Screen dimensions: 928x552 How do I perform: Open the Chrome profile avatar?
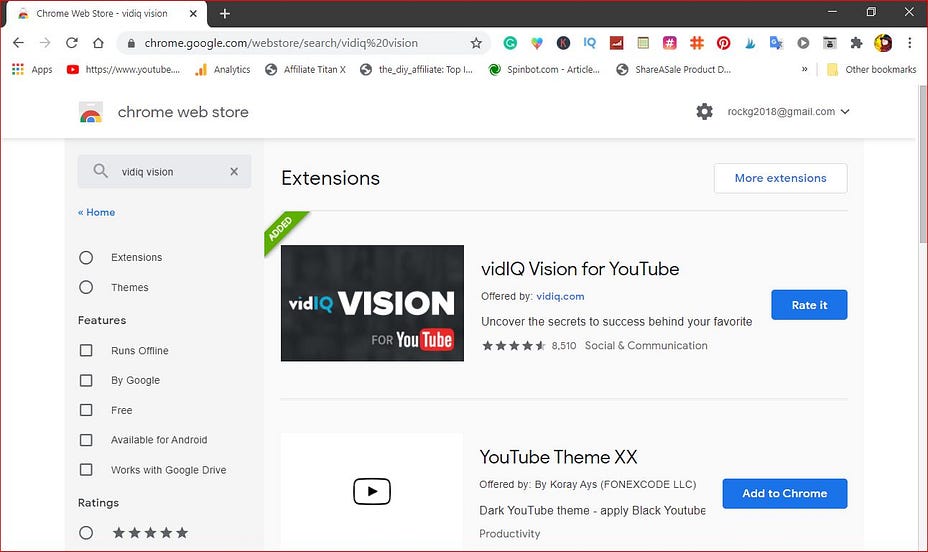click(883, 43)
